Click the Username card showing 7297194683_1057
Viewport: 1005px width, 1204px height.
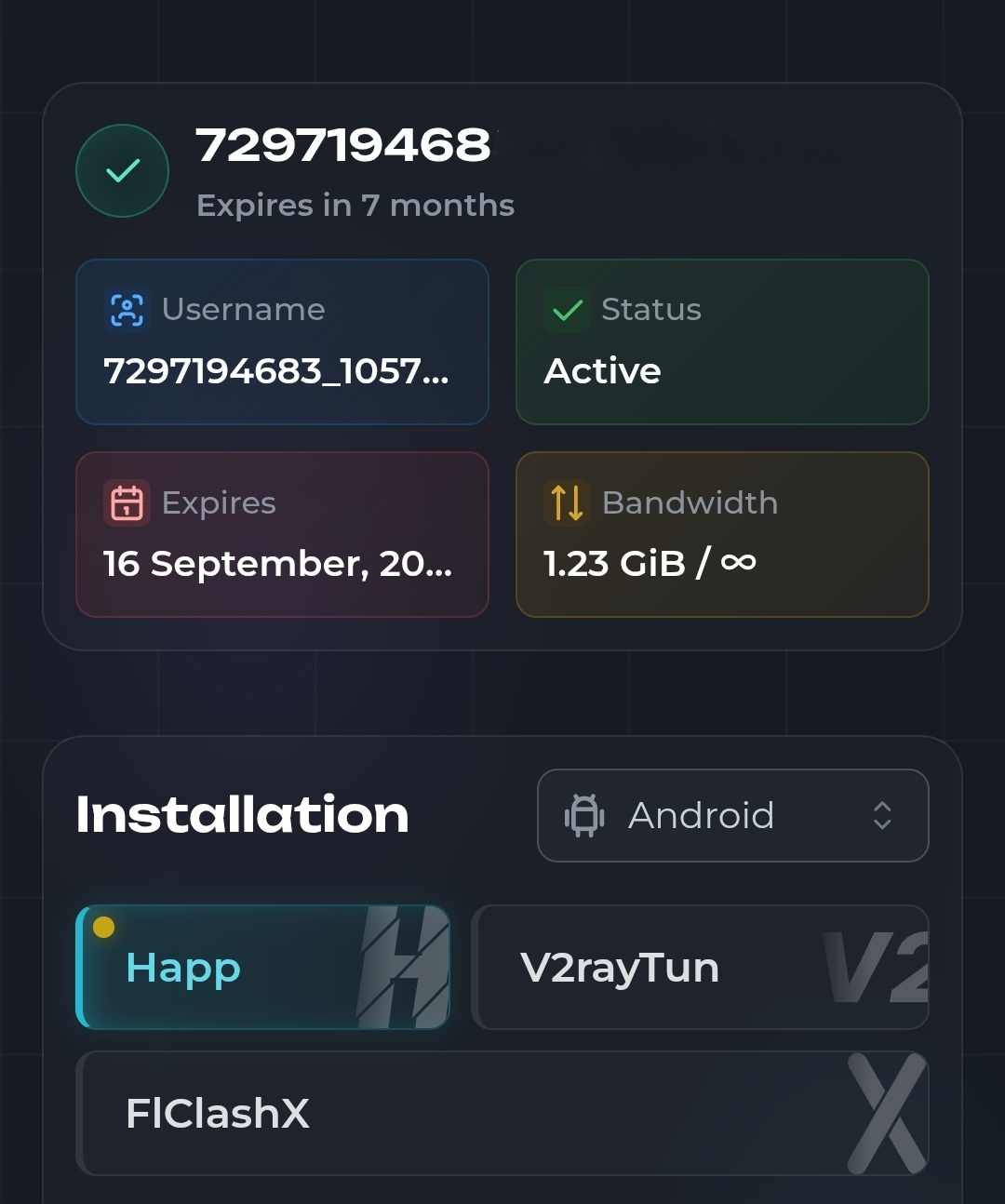tap(282, 341)
